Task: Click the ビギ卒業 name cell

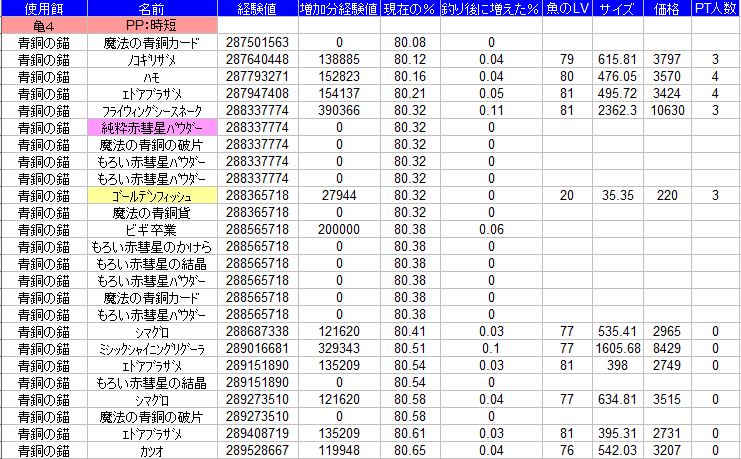Action: (x=151, y=229)
